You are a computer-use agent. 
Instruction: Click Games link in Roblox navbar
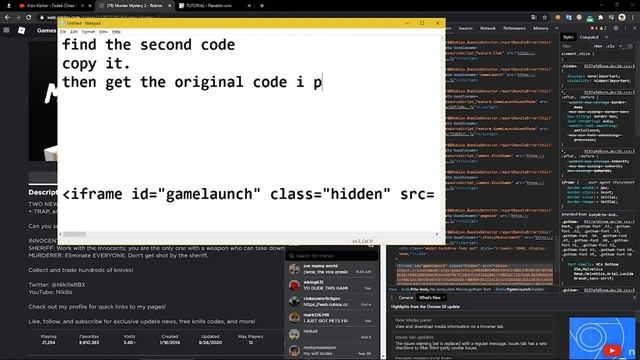tap(46, 30)
